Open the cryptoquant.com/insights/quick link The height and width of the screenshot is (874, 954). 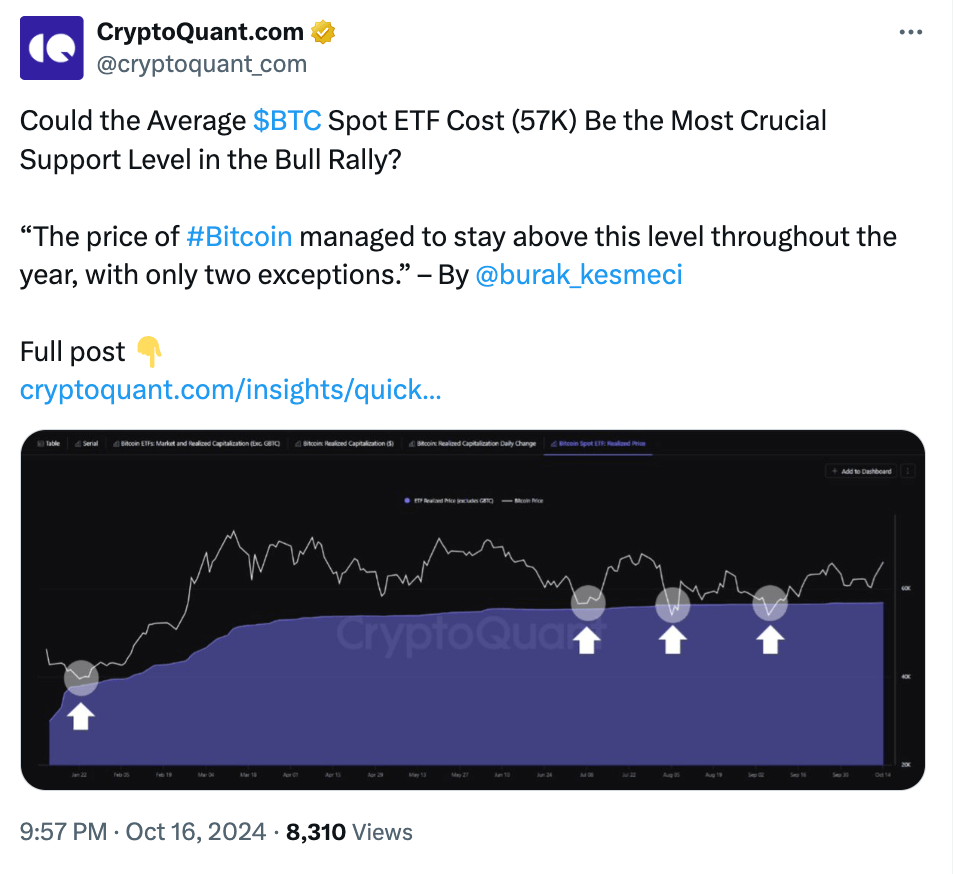point(230,389)
